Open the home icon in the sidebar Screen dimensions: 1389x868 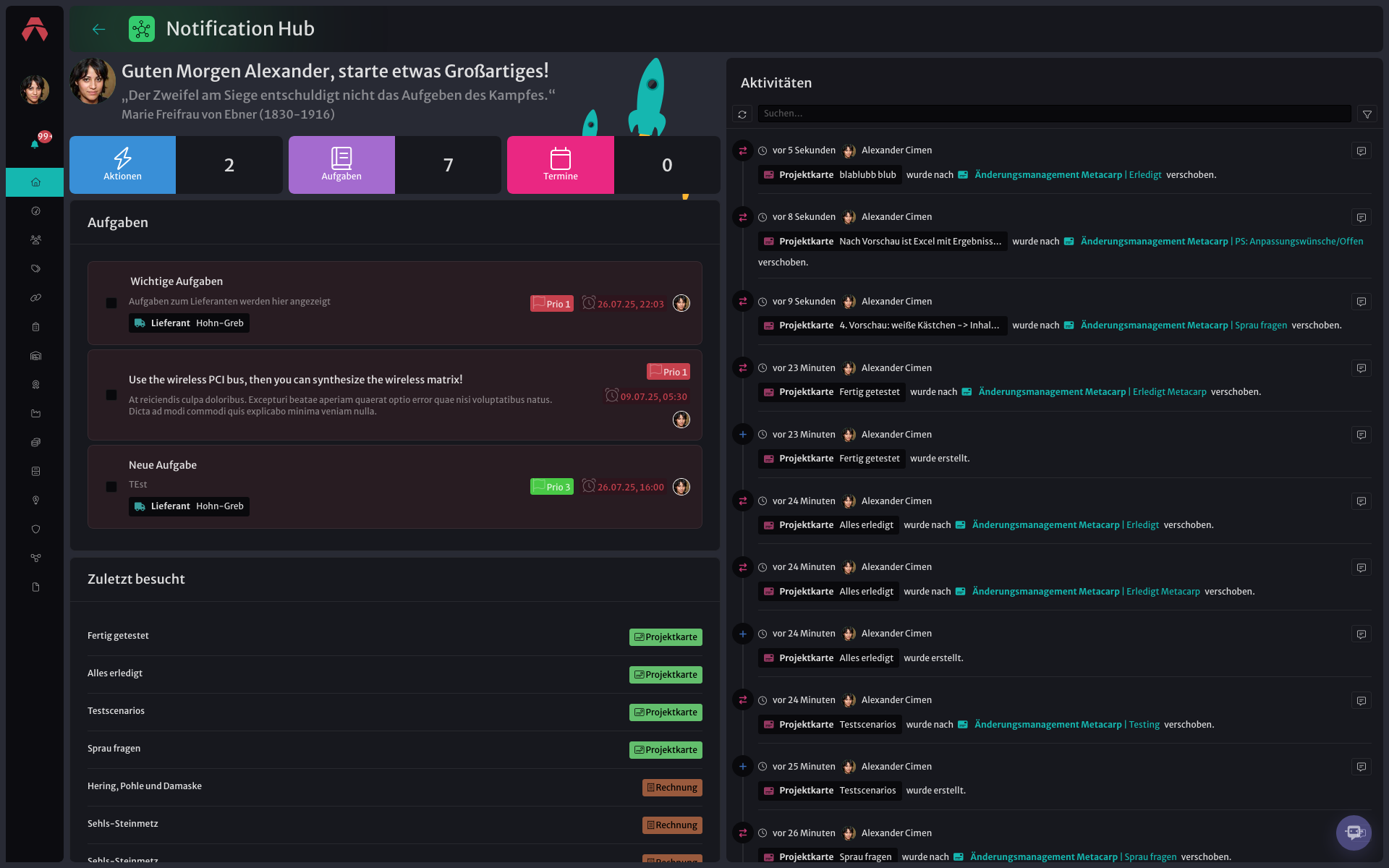[x=35, y=182]
